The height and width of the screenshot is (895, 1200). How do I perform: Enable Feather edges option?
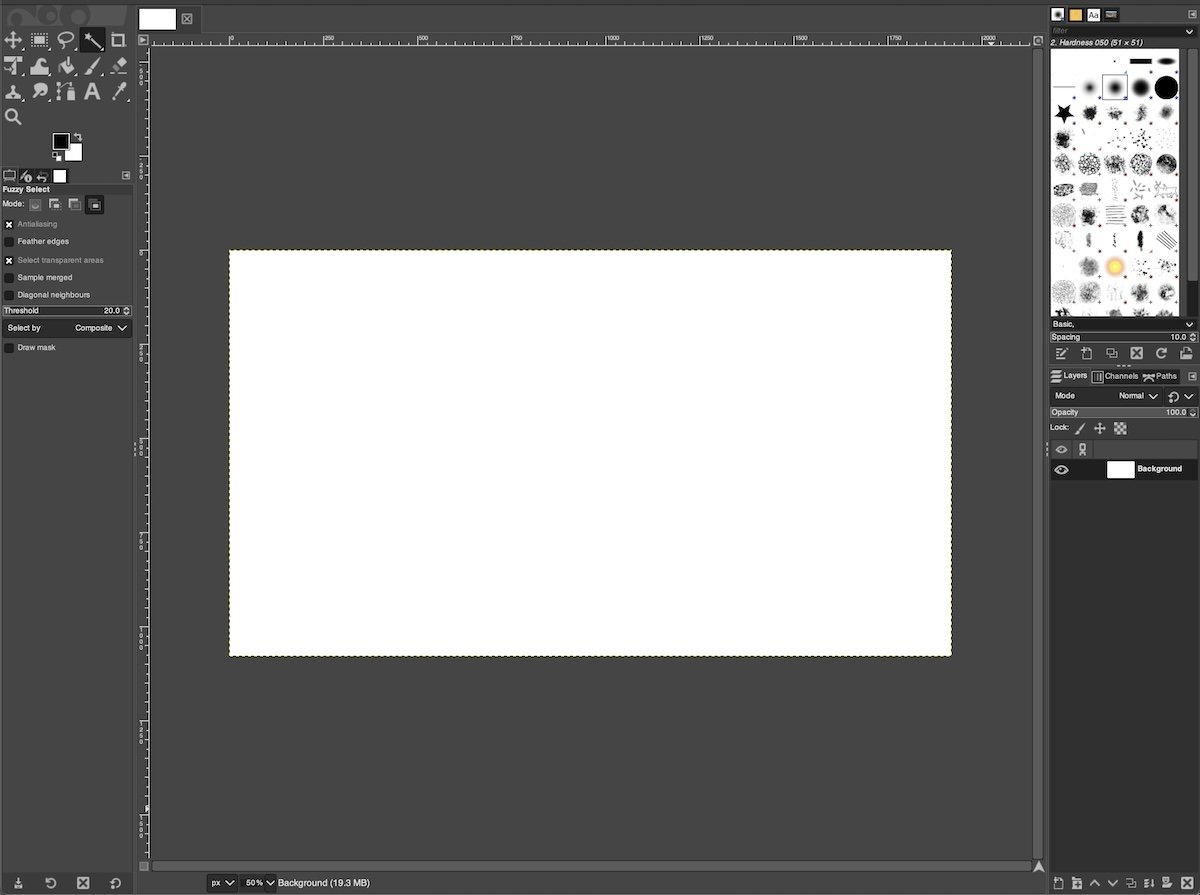[8, 241]
